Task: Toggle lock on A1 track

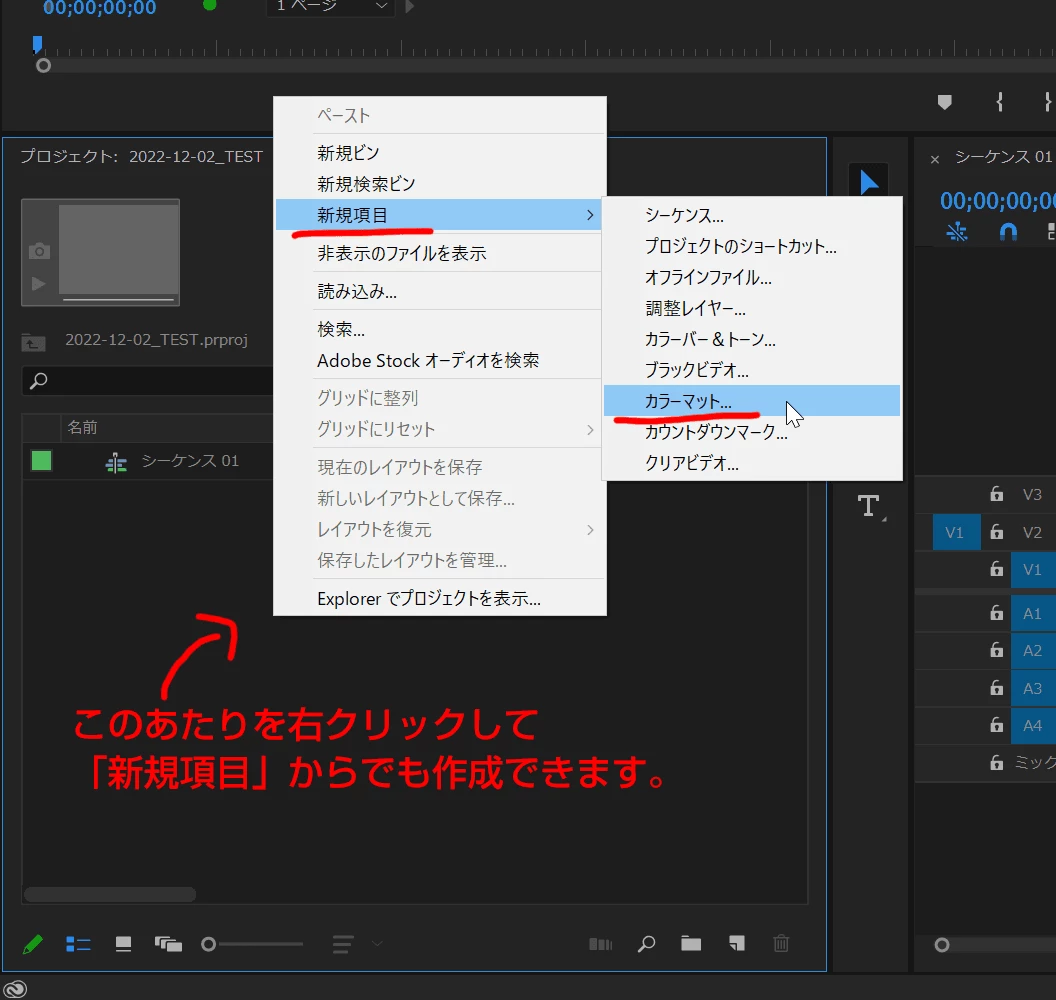Action: pos(997,613)
